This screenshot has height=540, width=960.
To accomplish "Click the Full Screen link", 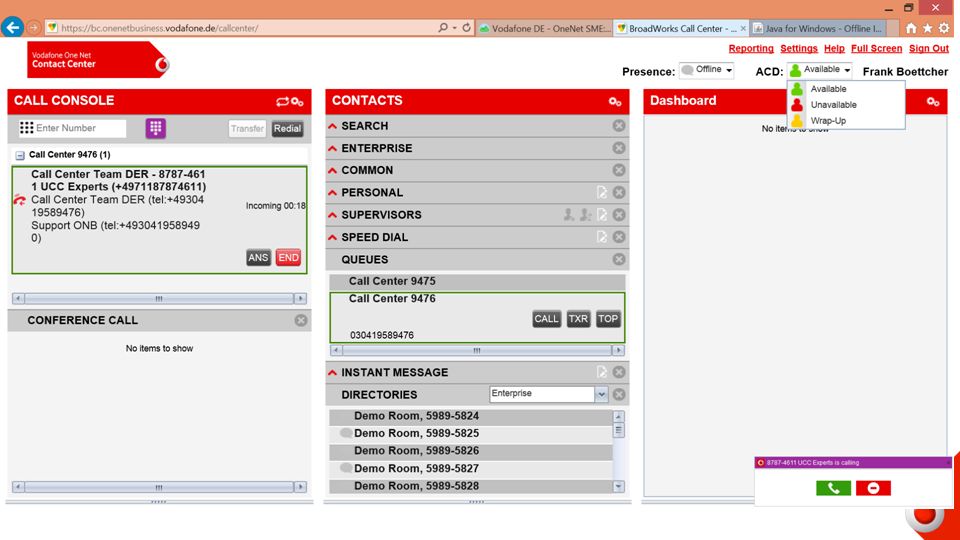I will tap(876, 48).
